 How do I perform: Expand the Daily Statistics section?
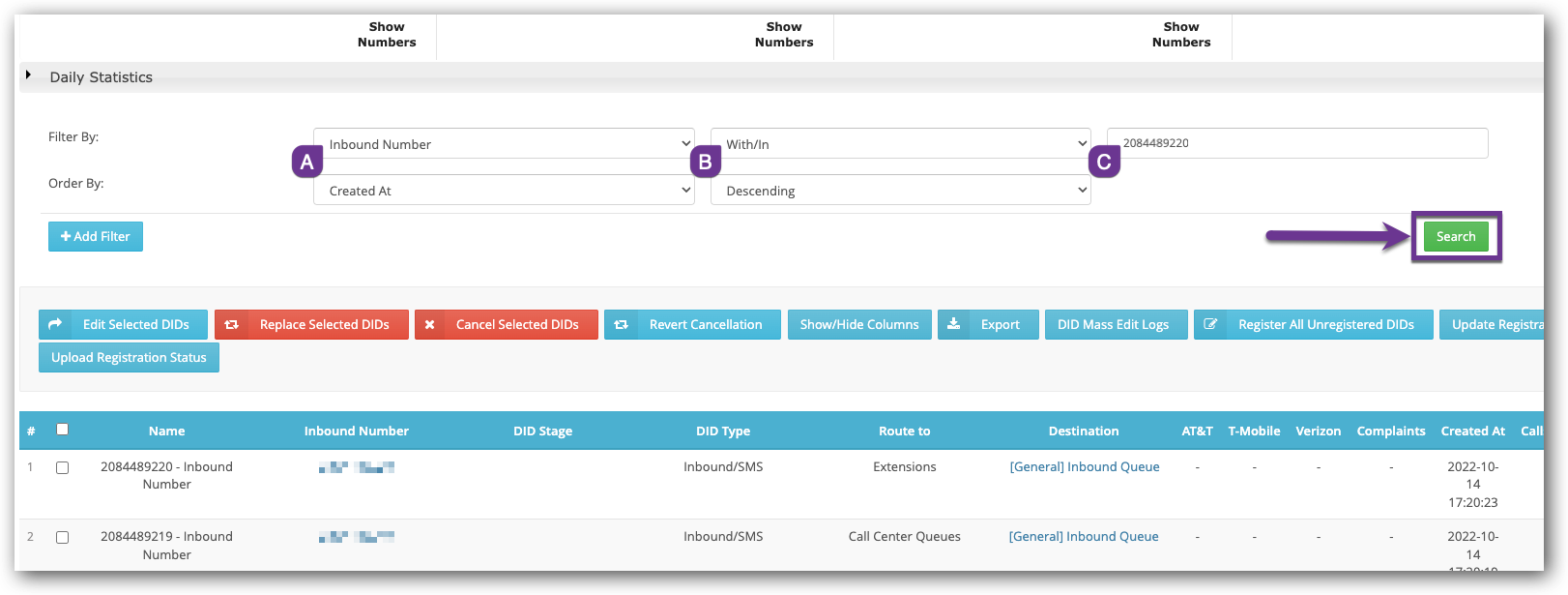[29, 76]
